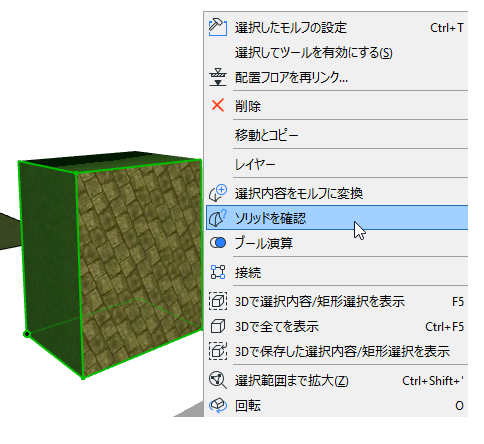Choose ソリッドを確認 highlighted entry
The width and height of the screenshot is (484, 444).
click(x=337, y=218)
